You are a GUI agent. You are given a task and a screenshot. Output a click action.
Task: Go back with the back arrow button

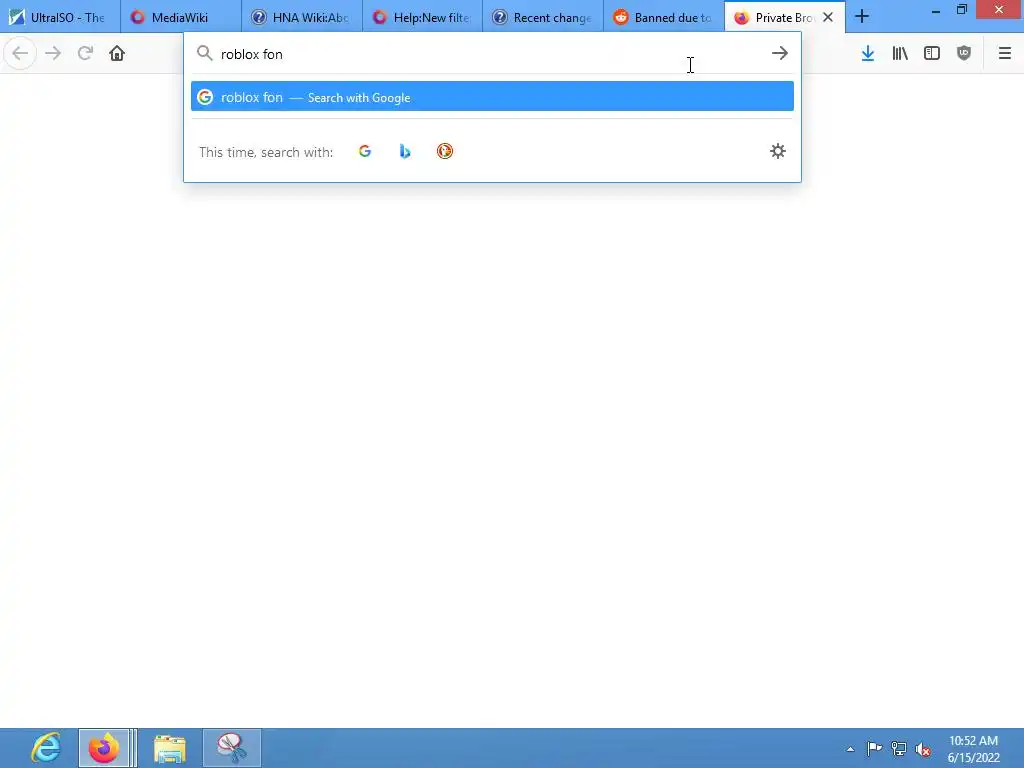pos(20,54)
